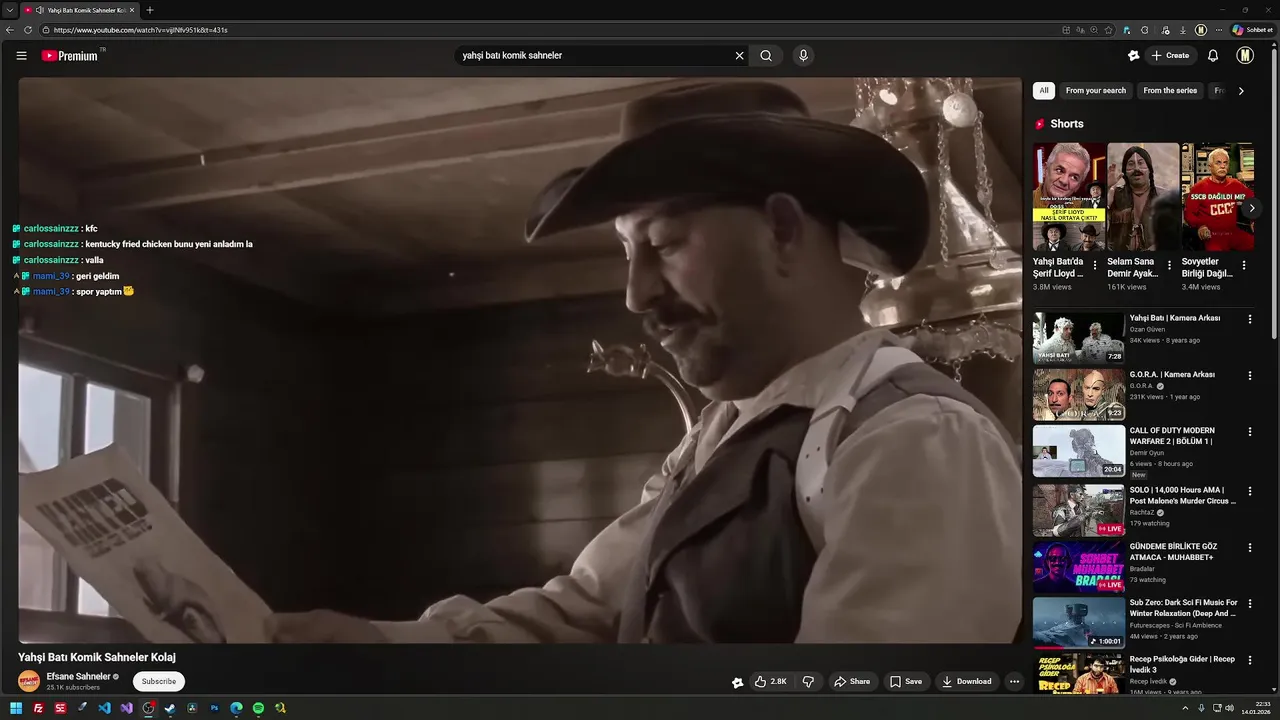Viewport: 1280px width, 720px height.
Task: Start voice search with microphone icon
Action: tap(803, 56)
